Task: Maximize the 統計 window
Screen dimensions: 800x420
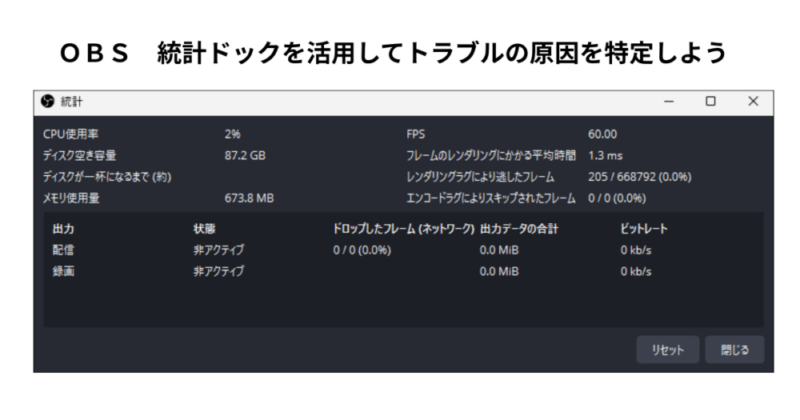Action: pos(710,102)
